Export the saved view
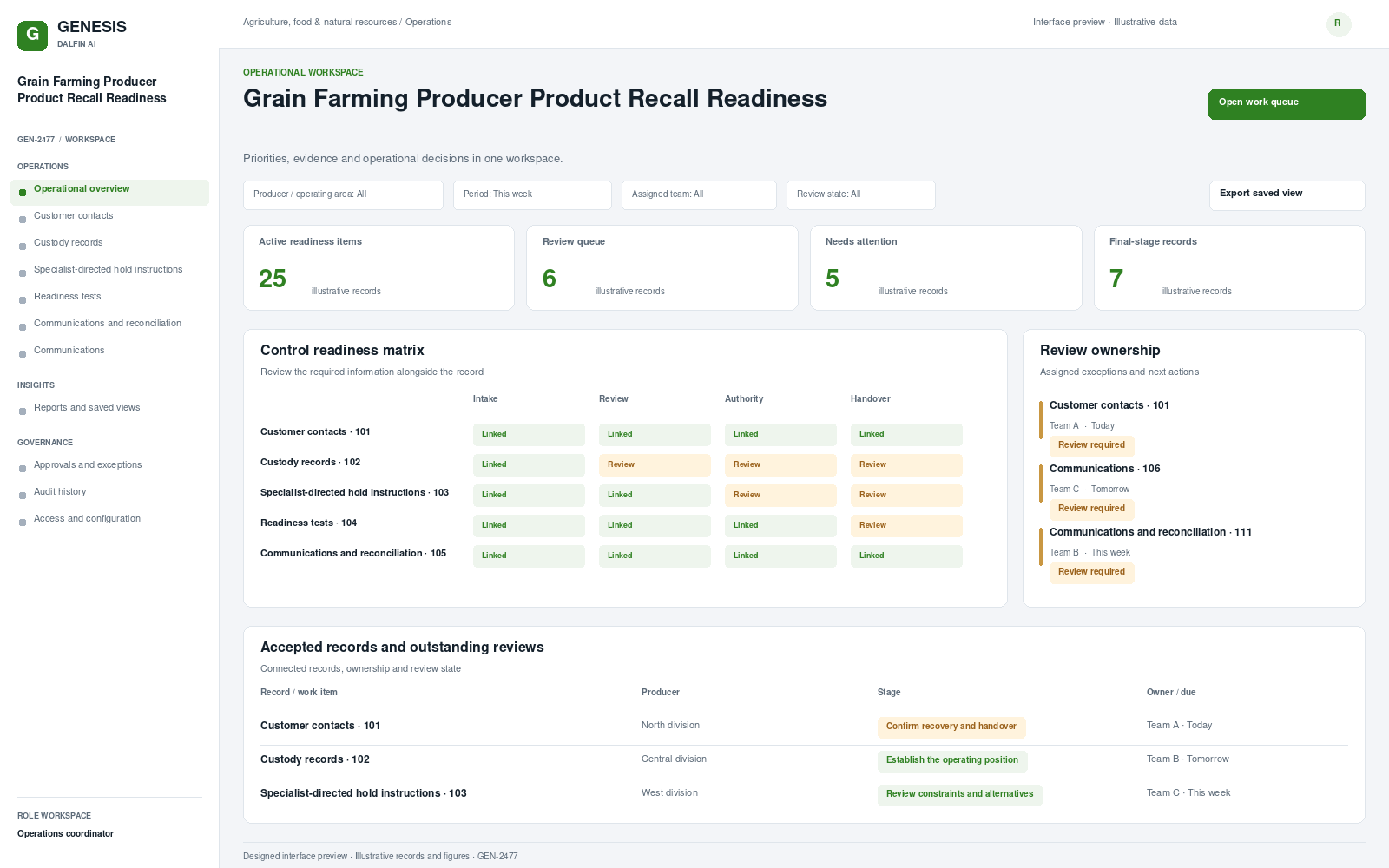The height and width of the screenshot is (868, 1389). [x=1287, y=195]
